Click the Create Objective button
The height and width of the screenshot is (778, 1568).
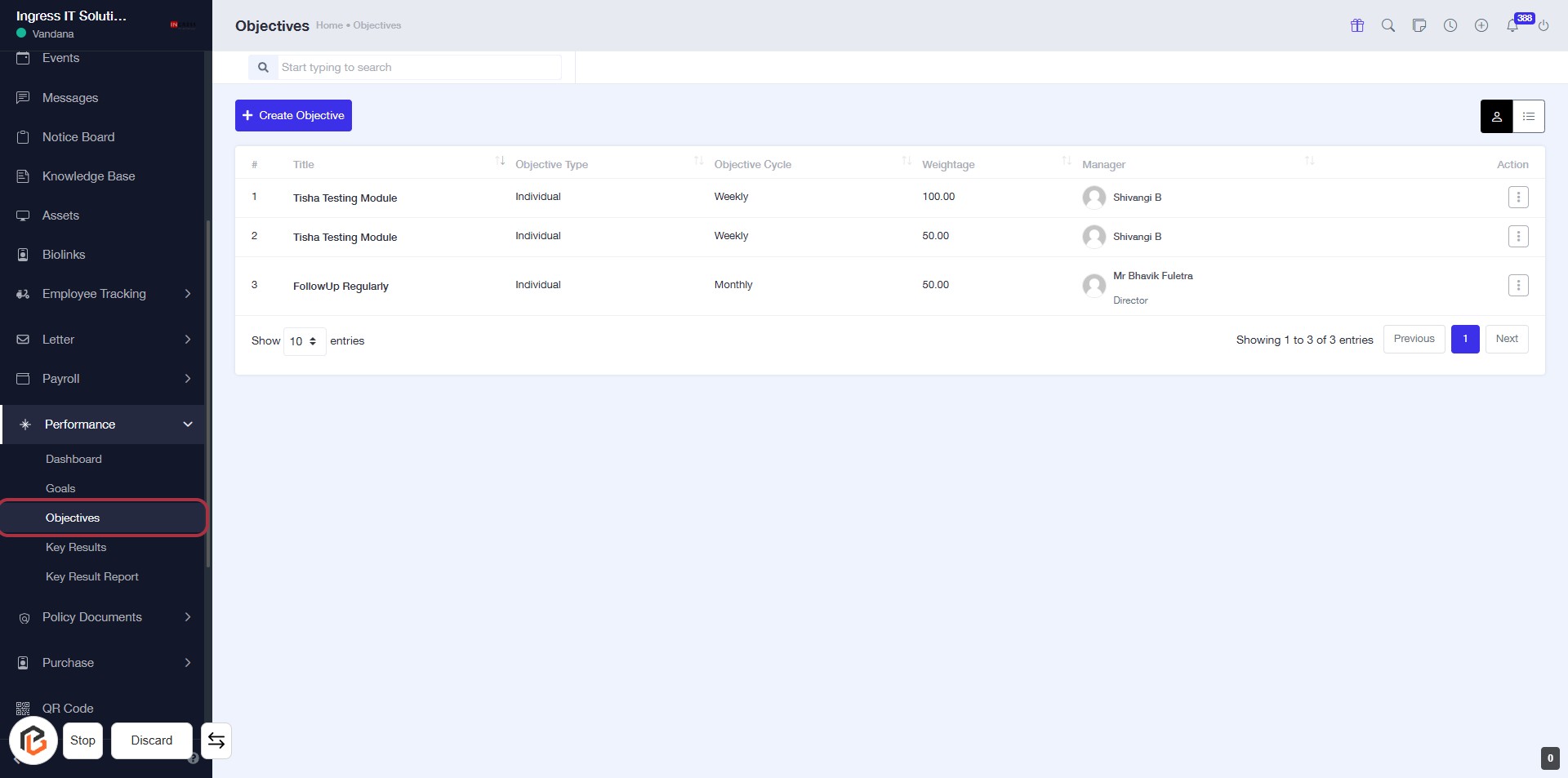coord(293,116)
